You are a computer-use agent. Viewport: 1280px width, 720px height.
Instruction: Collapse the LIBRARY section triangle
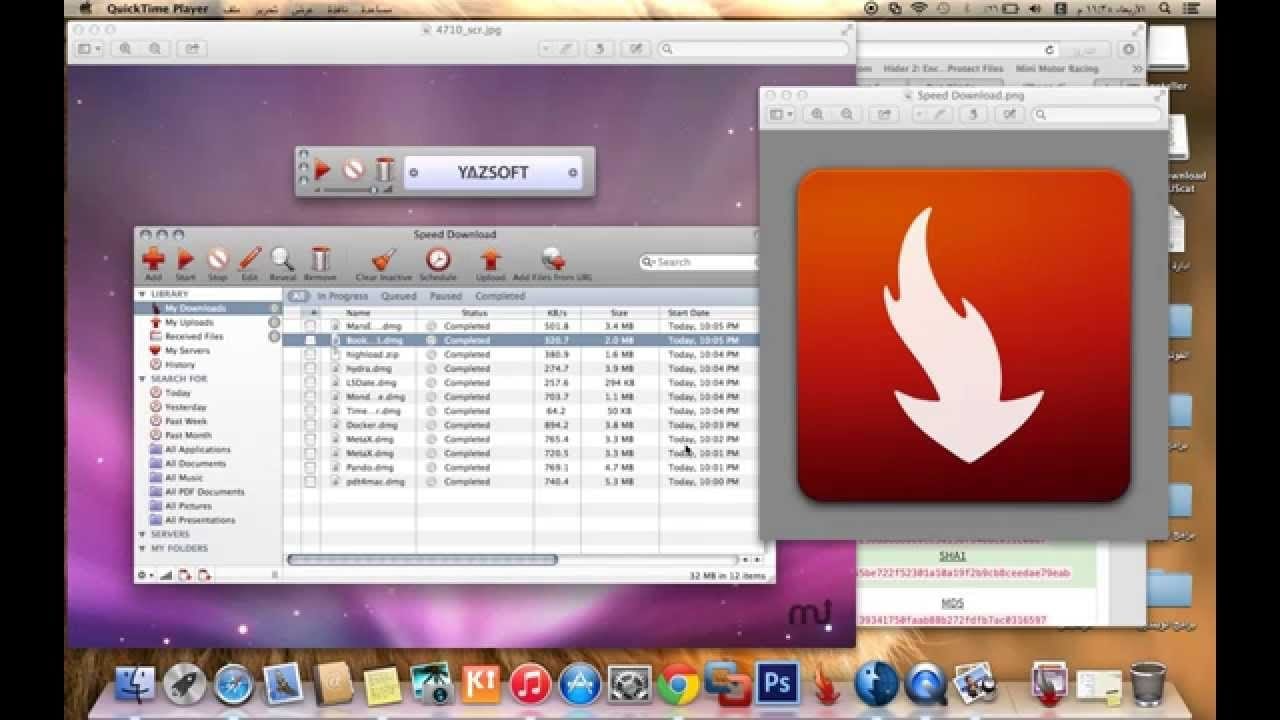(x=142, y=295)
